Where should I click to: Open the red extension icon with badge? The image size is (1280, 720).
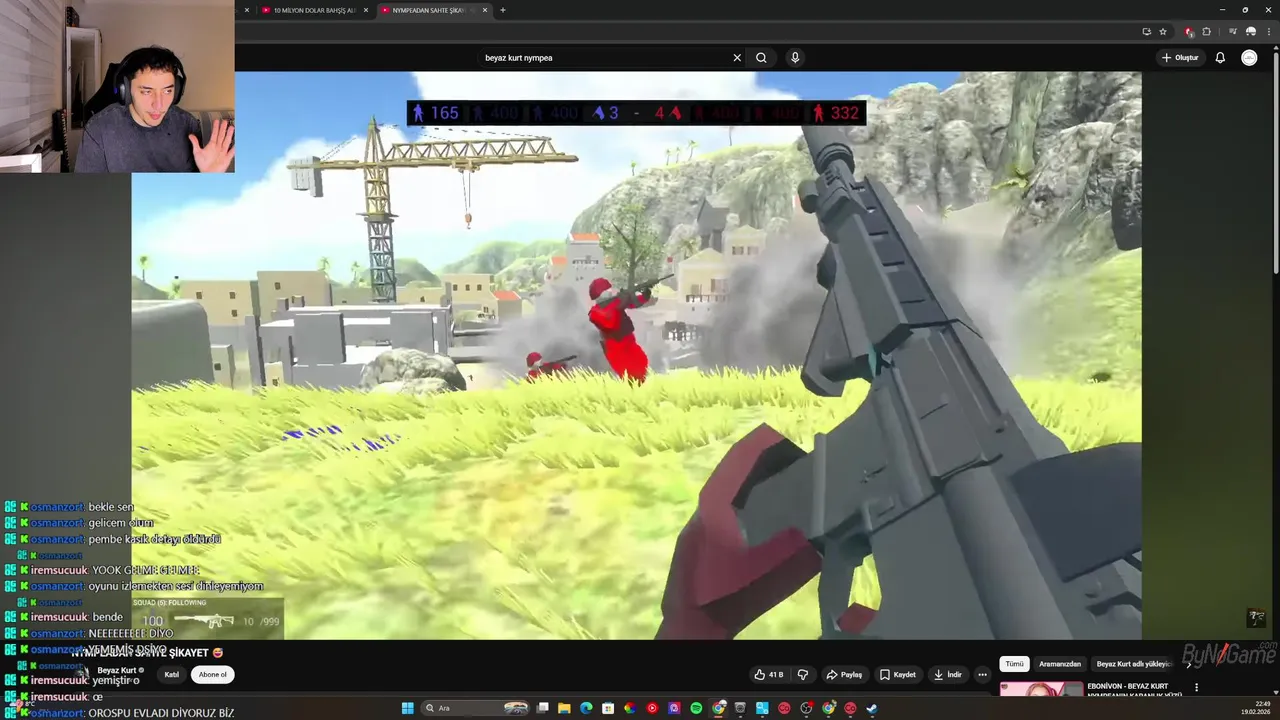[1189, 32]
